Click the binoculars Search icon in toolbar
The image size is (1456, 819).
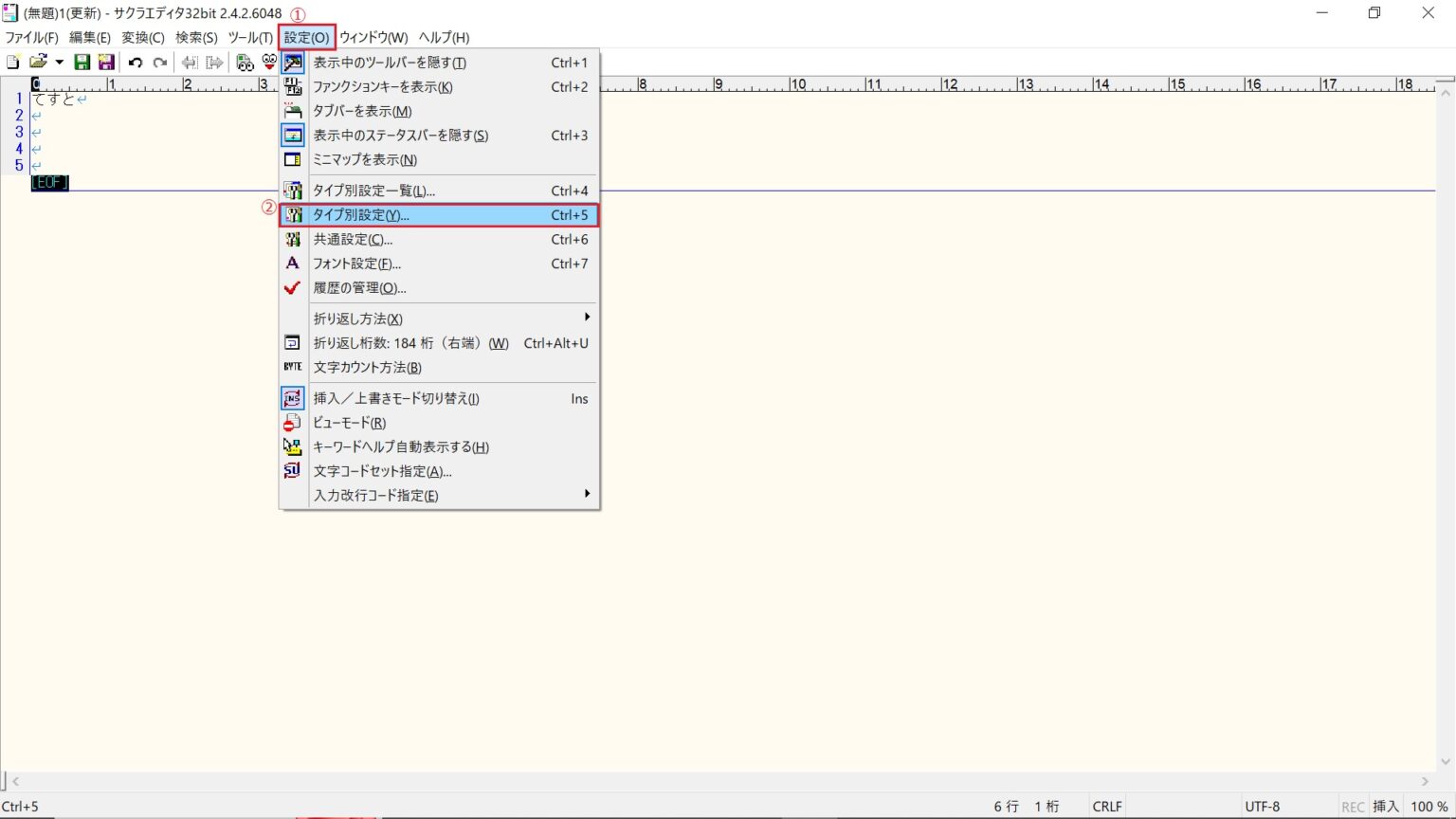[245, 63]
